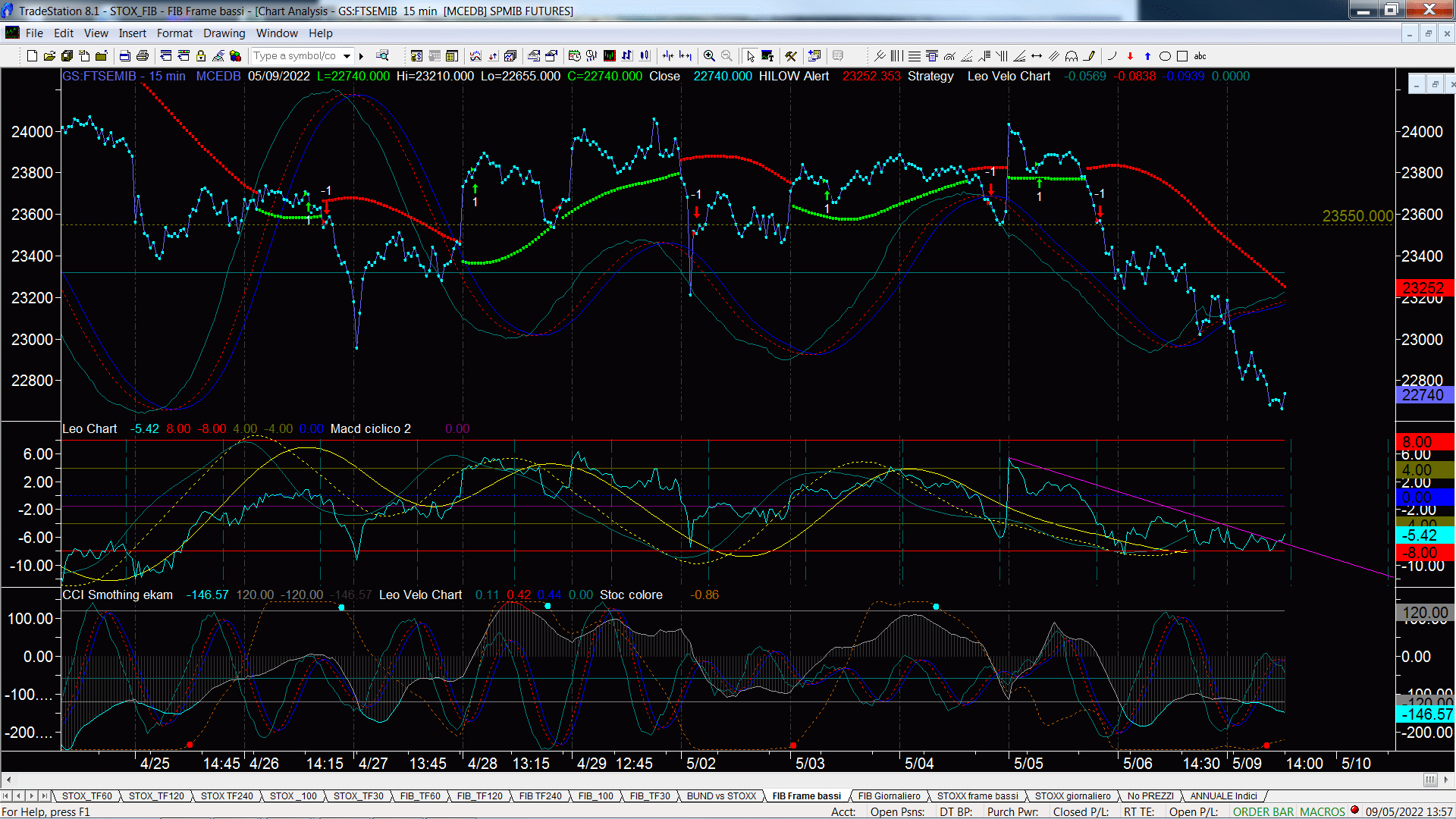Switch to the FIB_100 tab

pyautogui.click(x=595, y=796)
